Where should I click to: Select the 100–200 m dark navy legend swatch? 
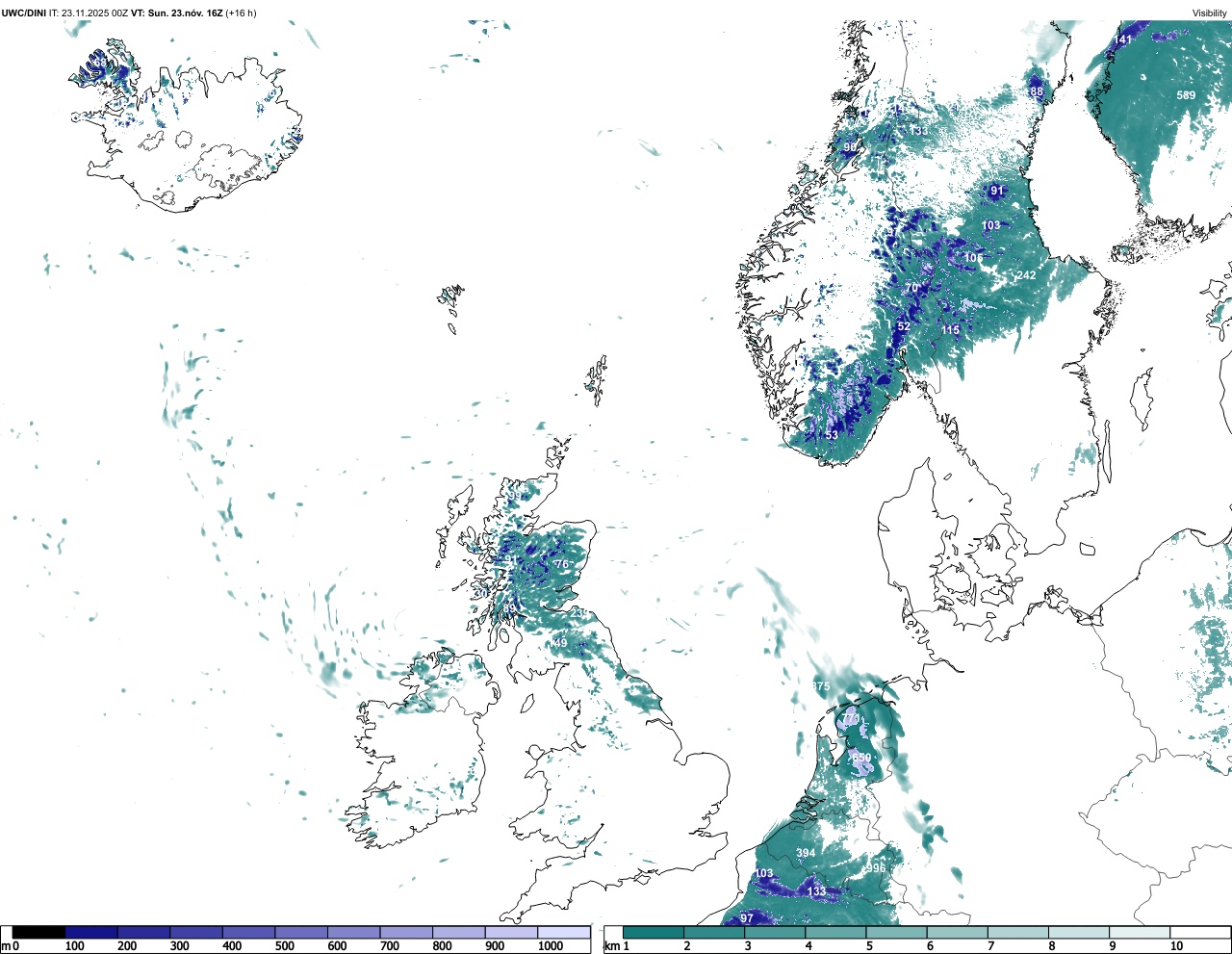click(x=91, y=933)
